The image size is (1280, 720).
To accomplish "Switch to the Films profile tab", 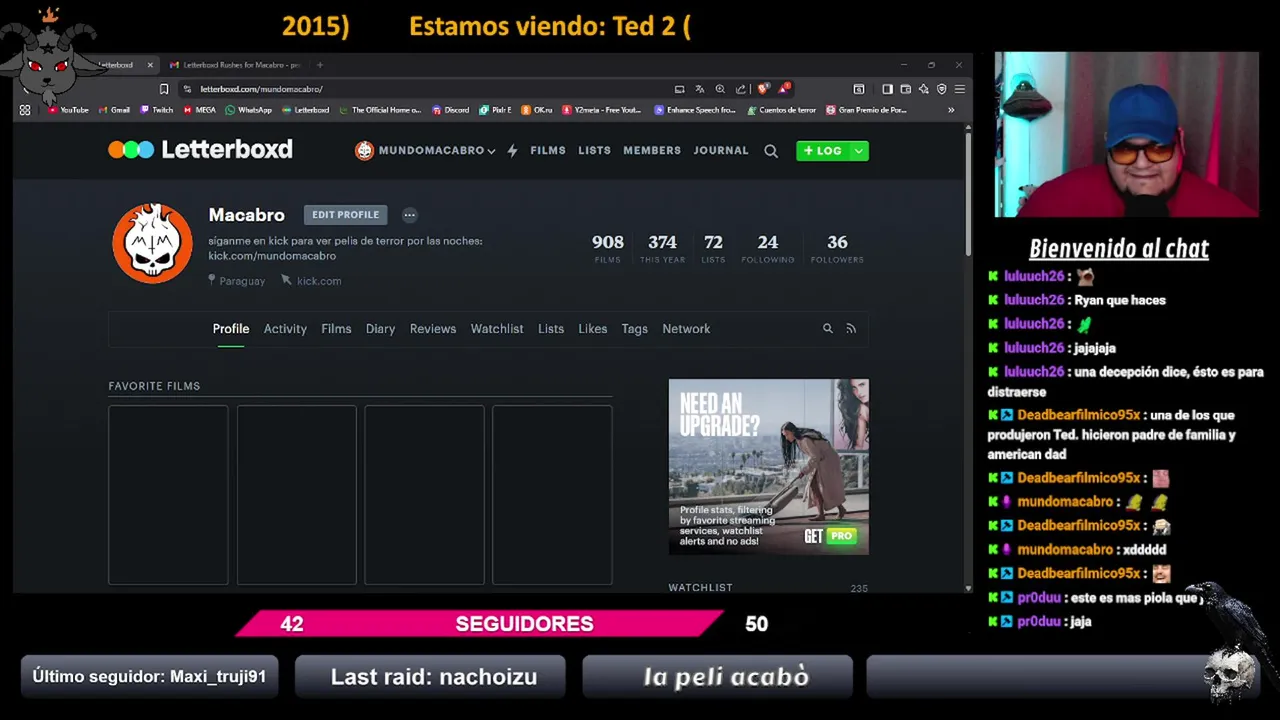I will 336,329.
